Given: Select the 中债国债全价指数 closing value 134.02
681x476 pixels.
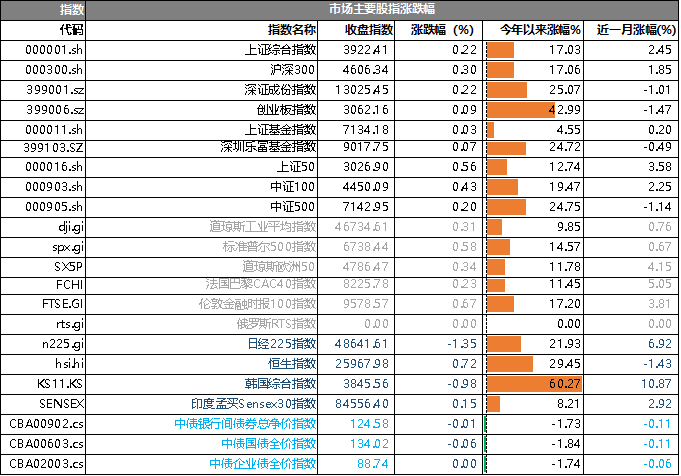Looking at the screenshot, I should pyautogui.click(x=370, y=443).
